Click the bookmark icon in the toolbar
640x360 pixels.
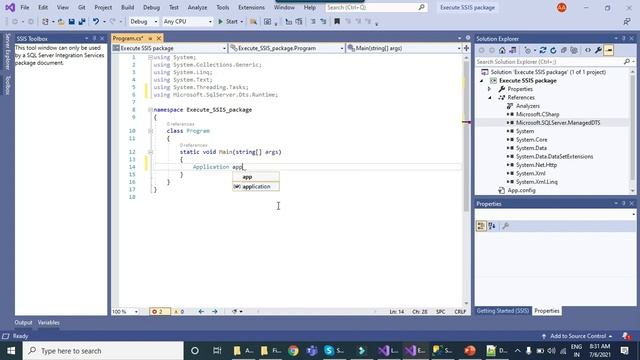[337, 22]
